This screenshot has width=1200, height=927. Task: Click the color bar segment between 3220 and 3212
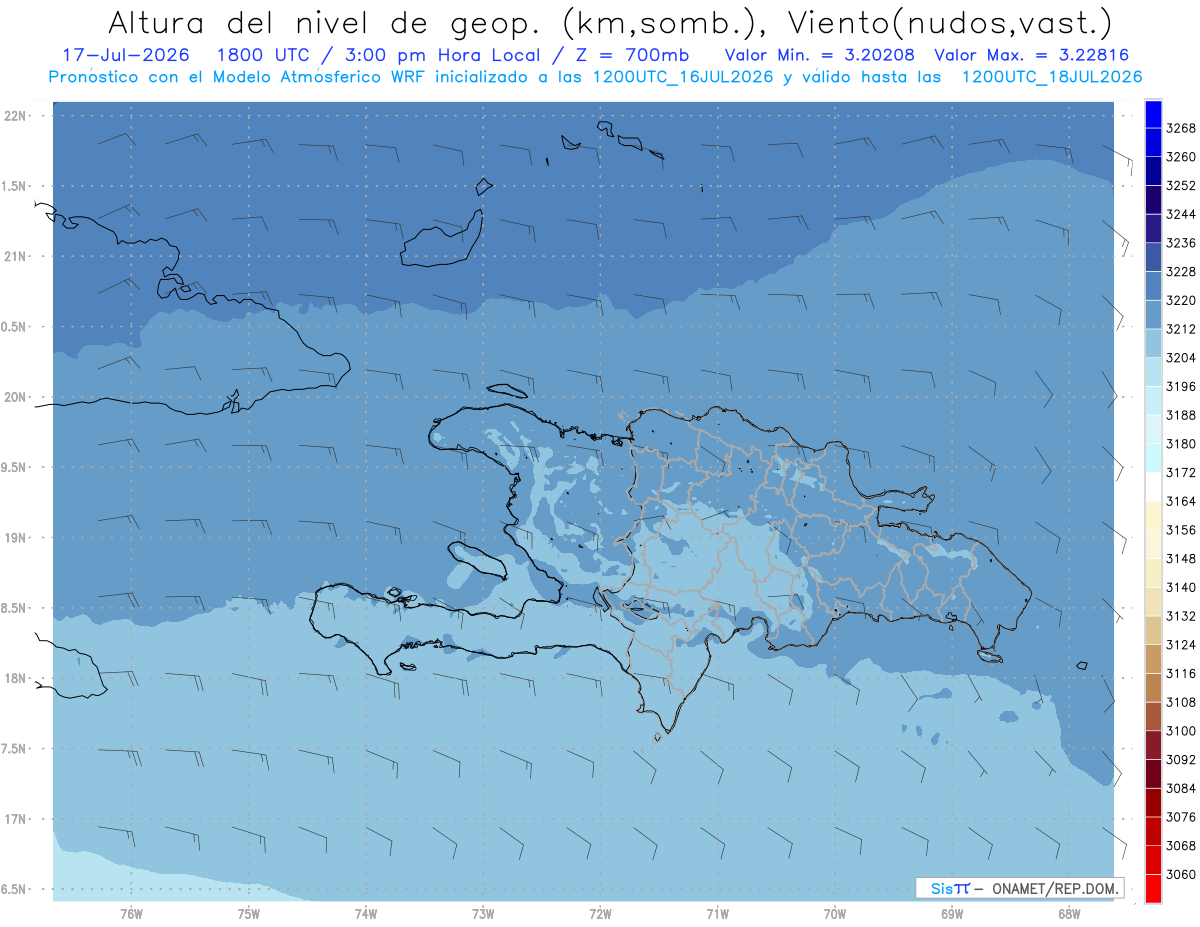point(1153,314)
